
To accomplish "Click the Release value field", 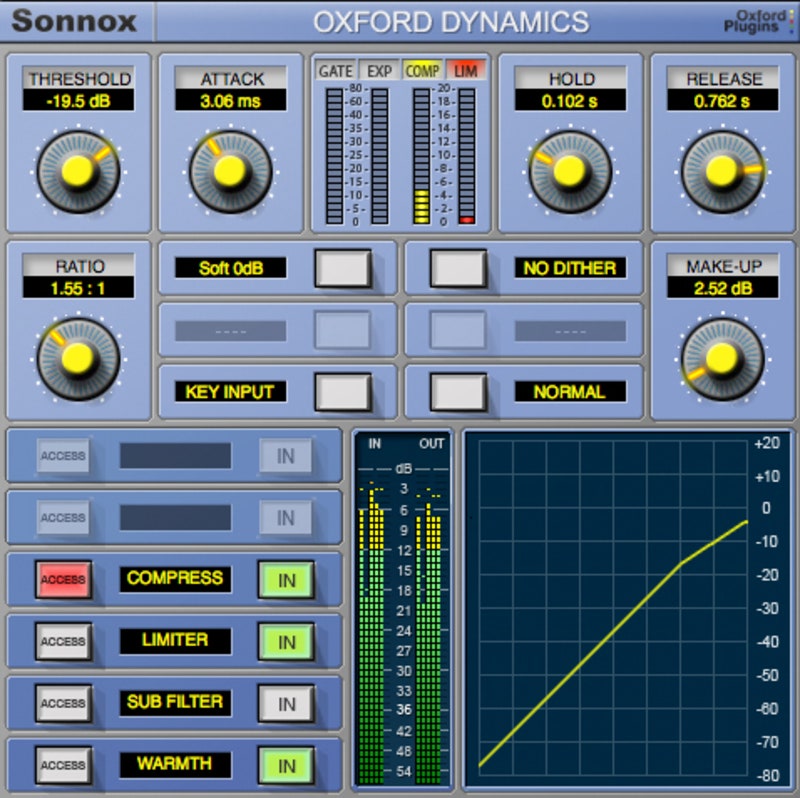I will (x=721, y=101).
